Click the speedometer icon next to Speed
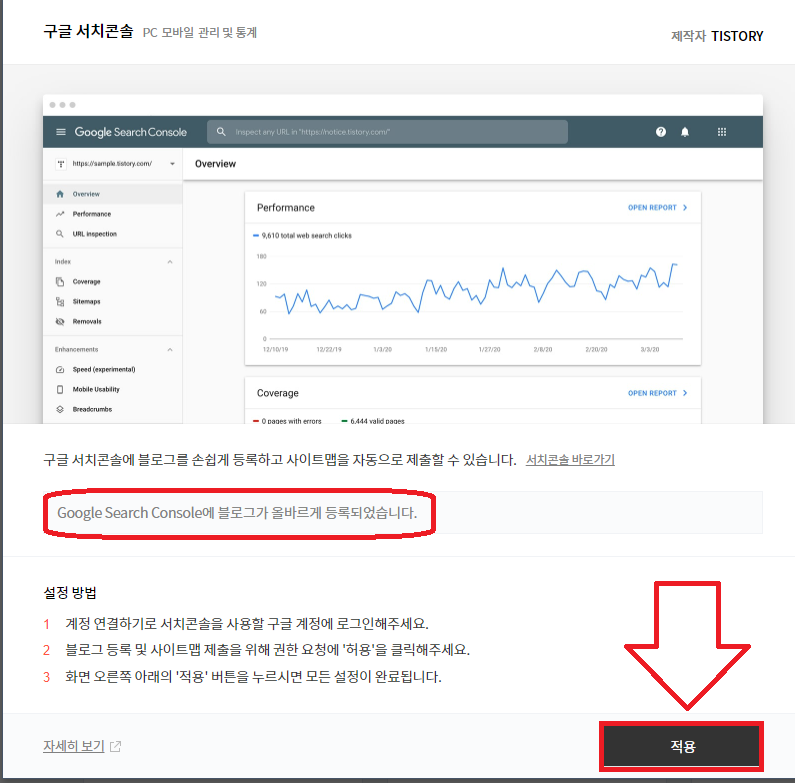800x783 pixels. point(60,369)
